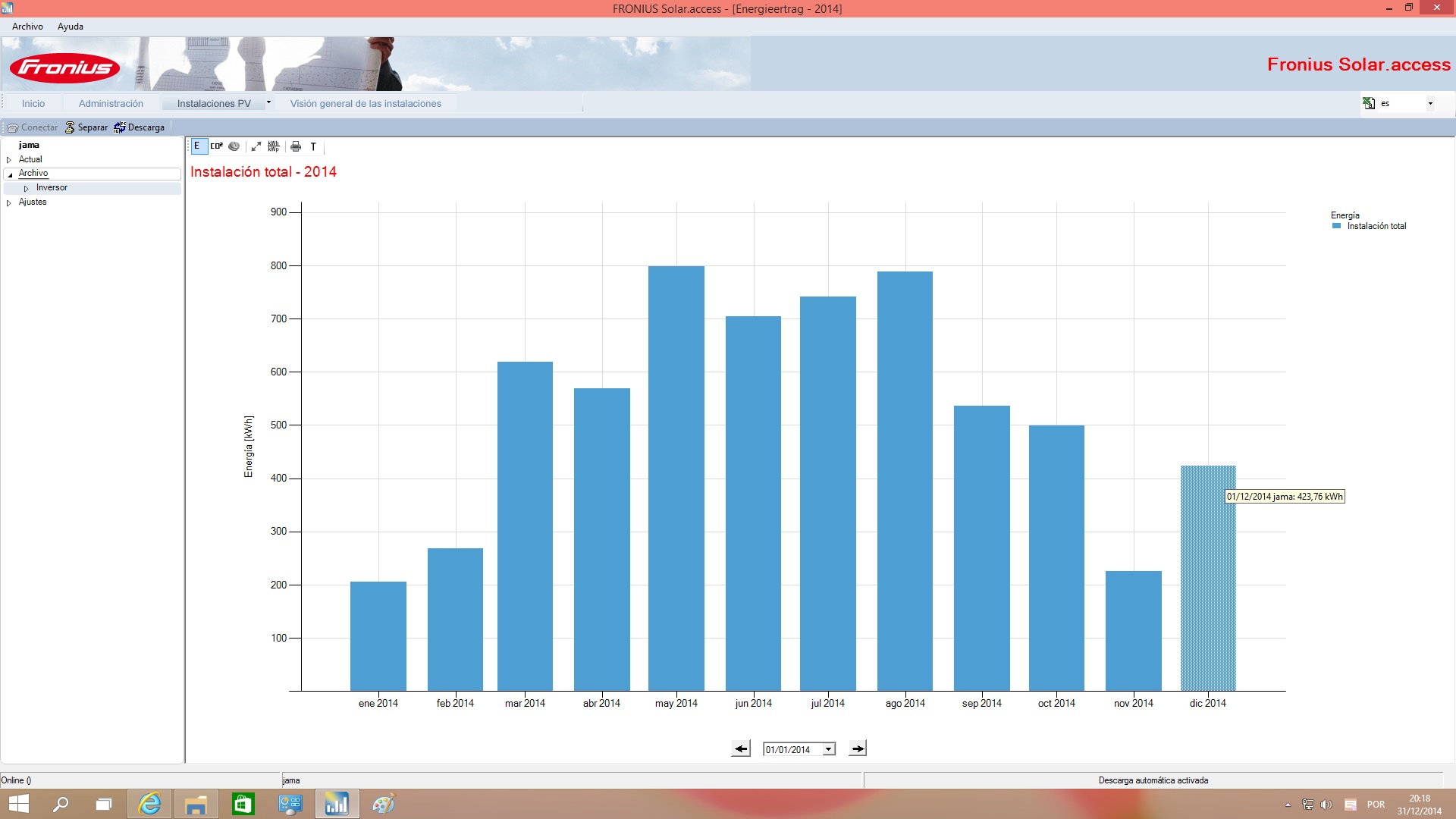Print the chart with printer icon
The width and height of the screenshot is (1456, 819).
click(x=296, y=146)
